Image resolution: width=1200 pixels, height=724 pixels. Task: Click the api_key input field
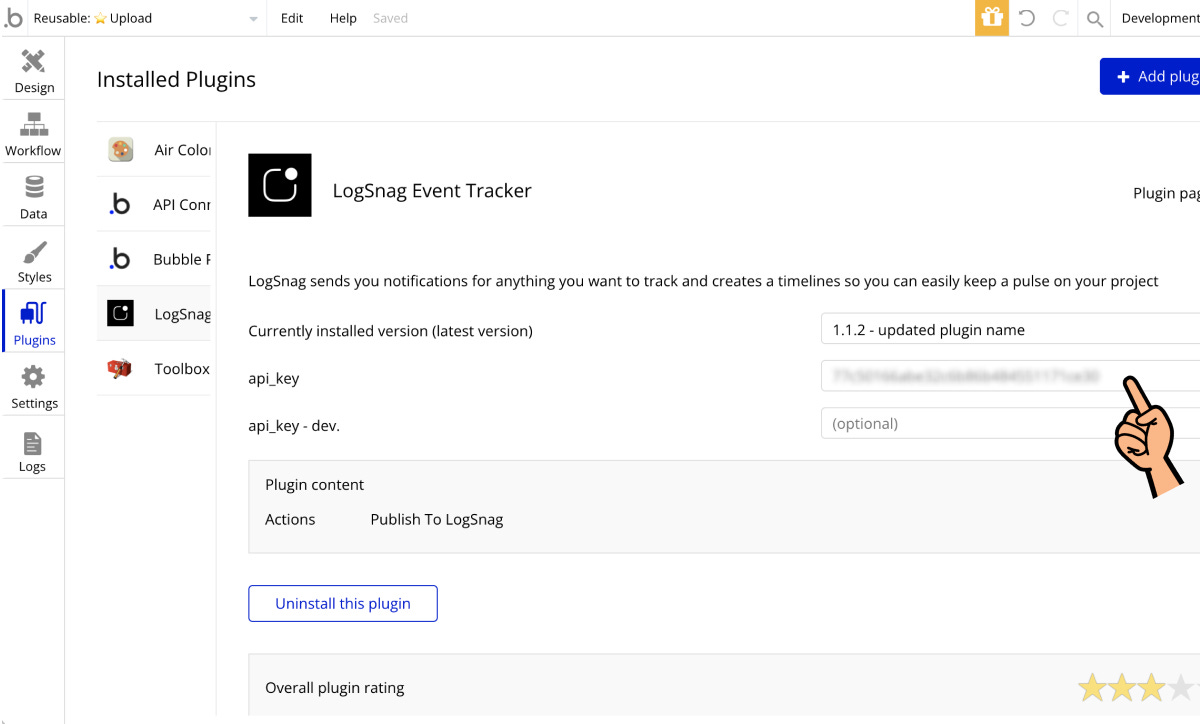pos(1010,376)
